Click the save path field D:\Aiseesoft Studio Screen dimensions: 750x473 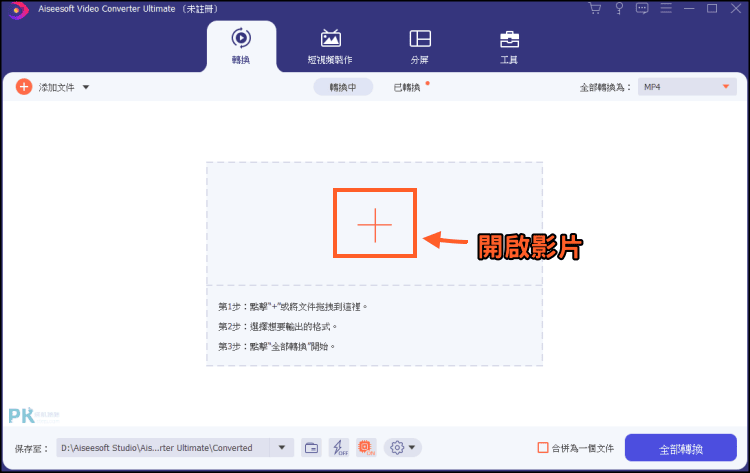pos(163,448)
